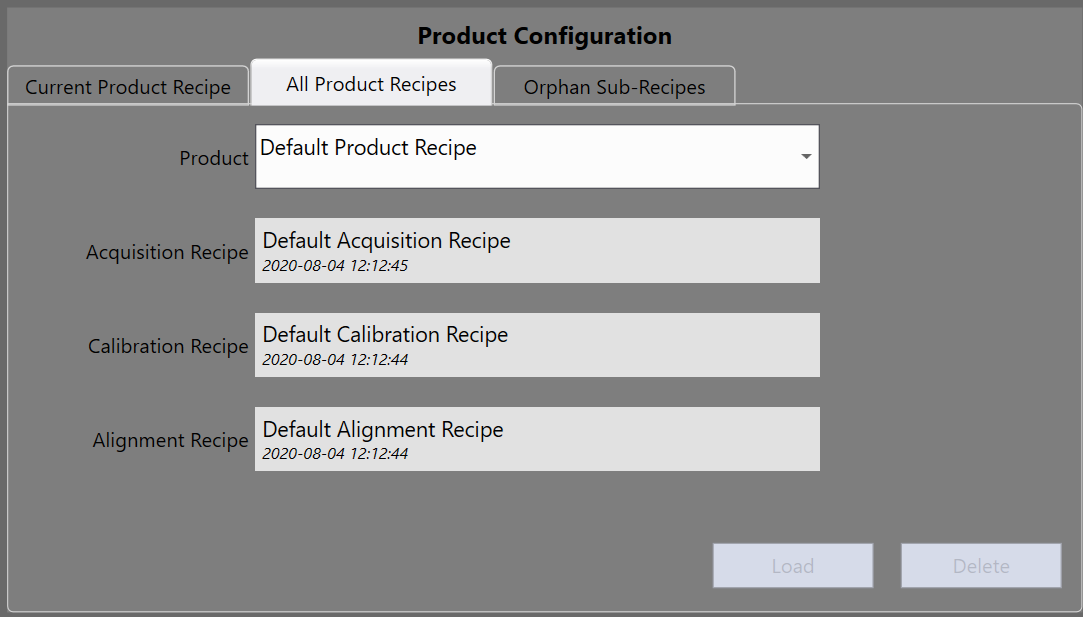Select the Default Acquisition Recipe name
This screenshot has height=617, width=1083.
point(386,241)
